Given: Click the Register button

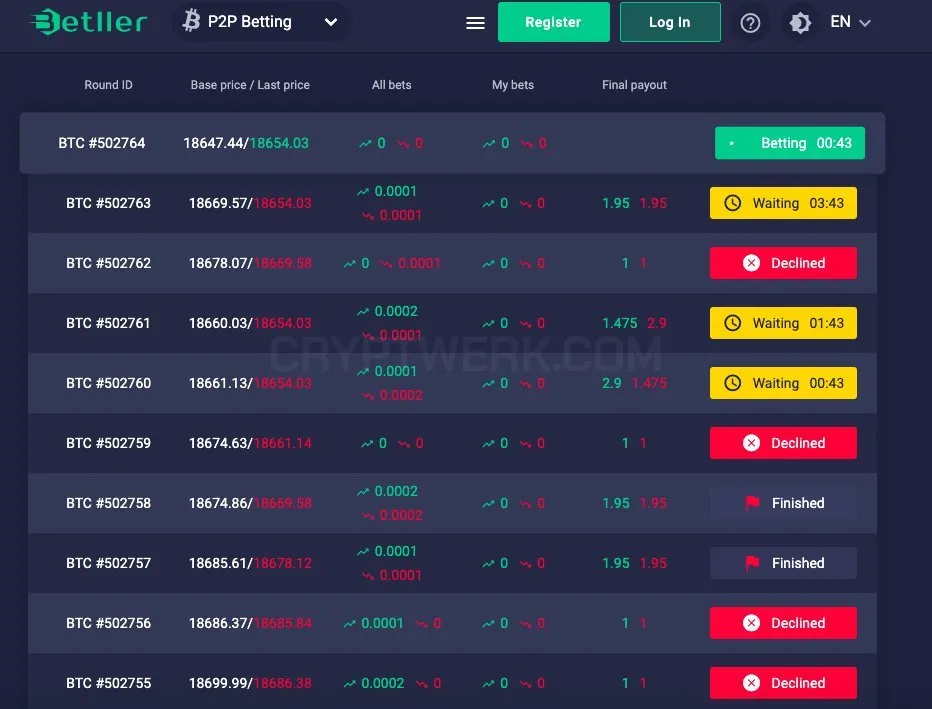Looking at the screenshot, I should [553, 22].
